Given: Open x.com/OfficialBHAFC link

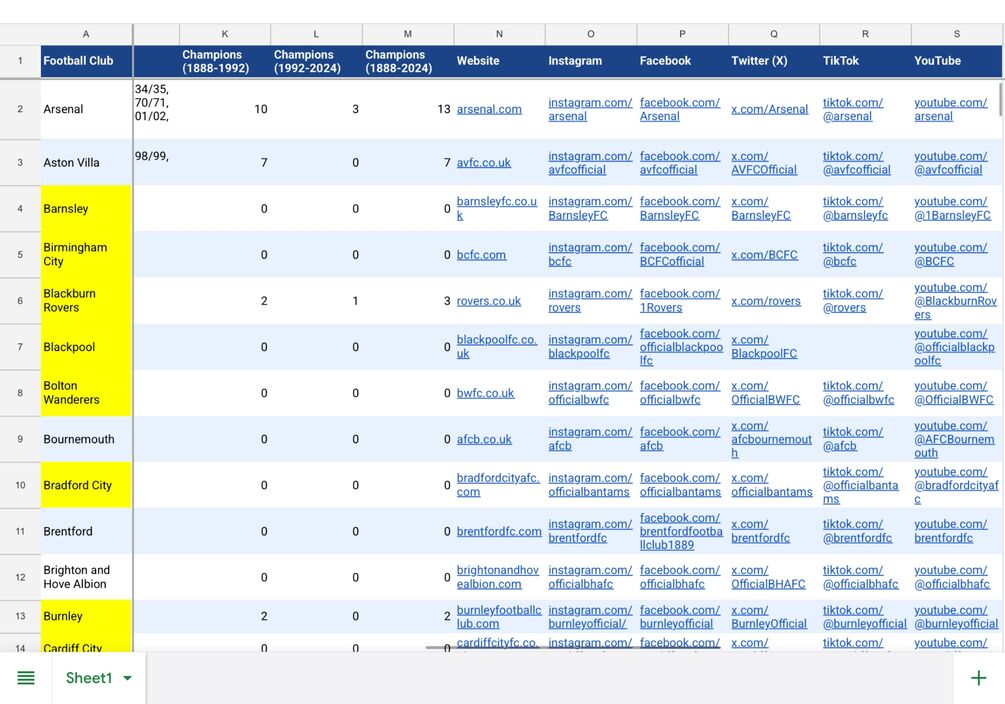Looking at the screenshot, I should [x=768, y=577].
